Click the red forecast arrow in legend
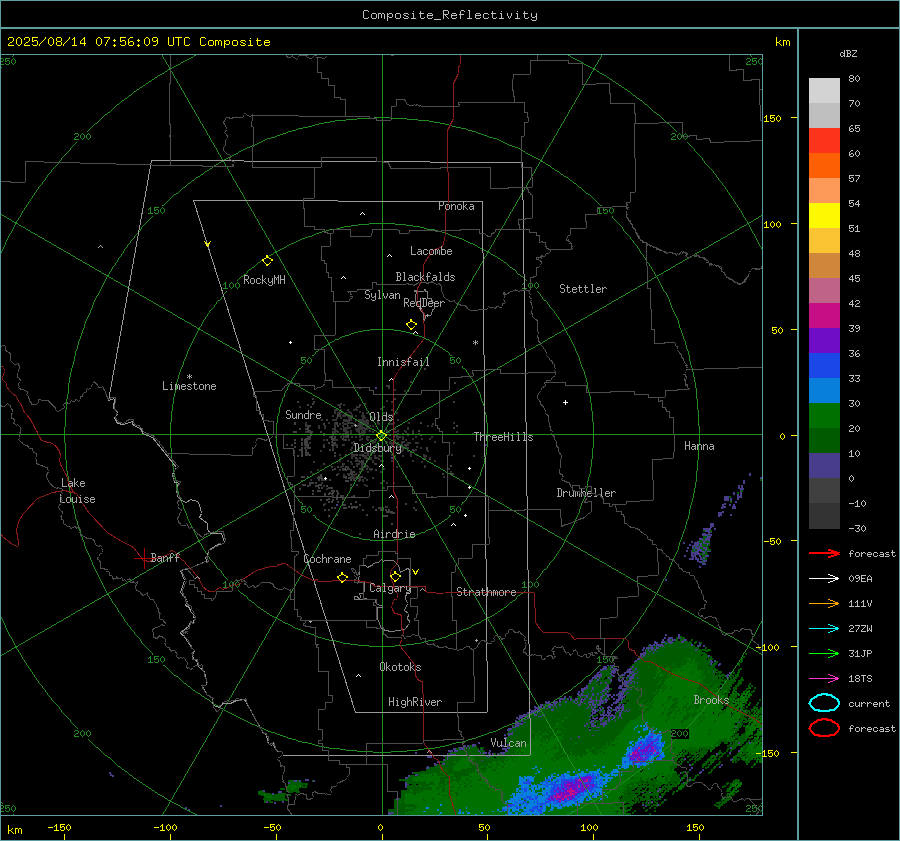Image resolution: width=900 pixels, height=841 pixels. [x=824, y=553]
